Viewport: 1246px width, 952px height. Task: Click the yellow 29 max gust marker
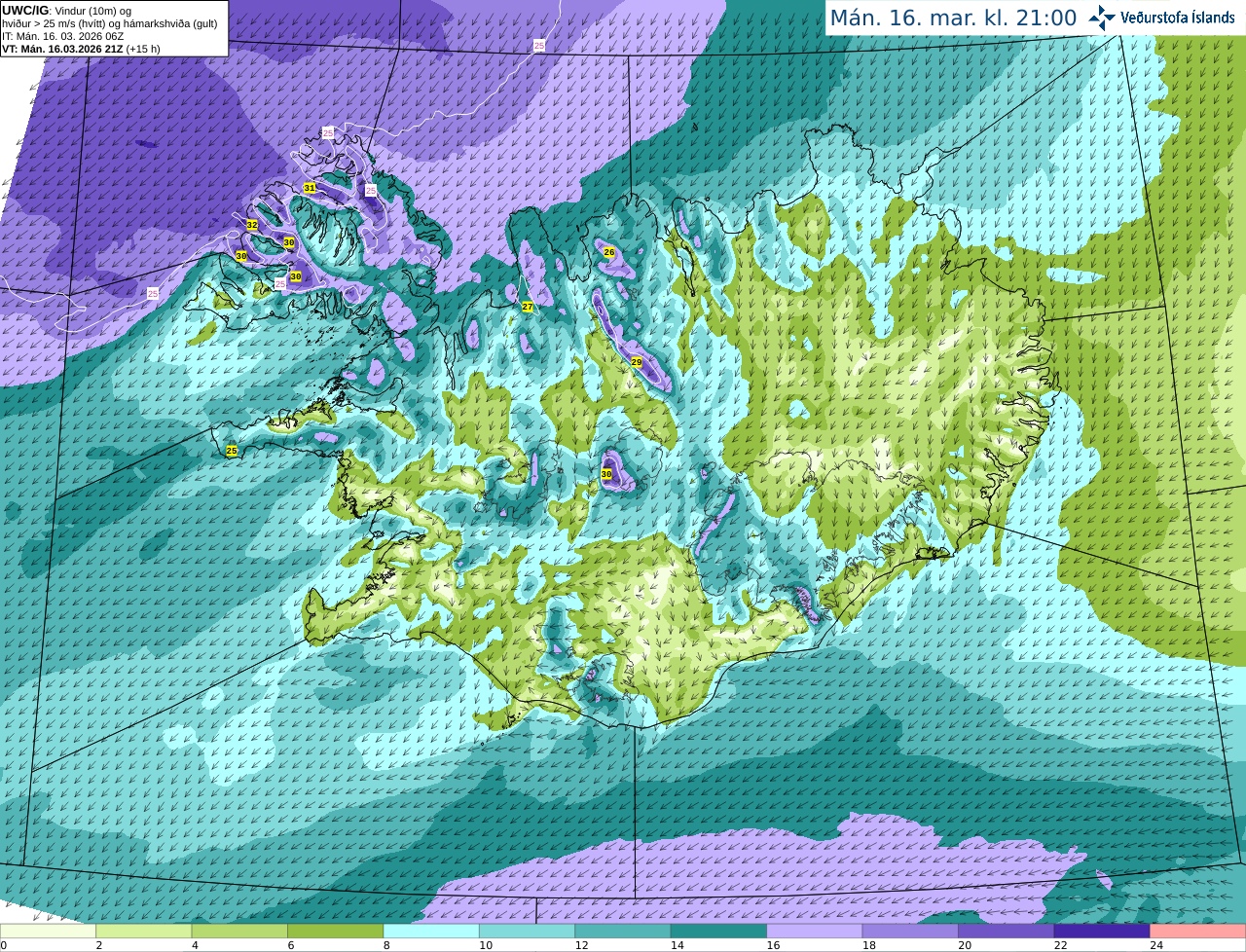pyautogui.click(x=637, y=362)
